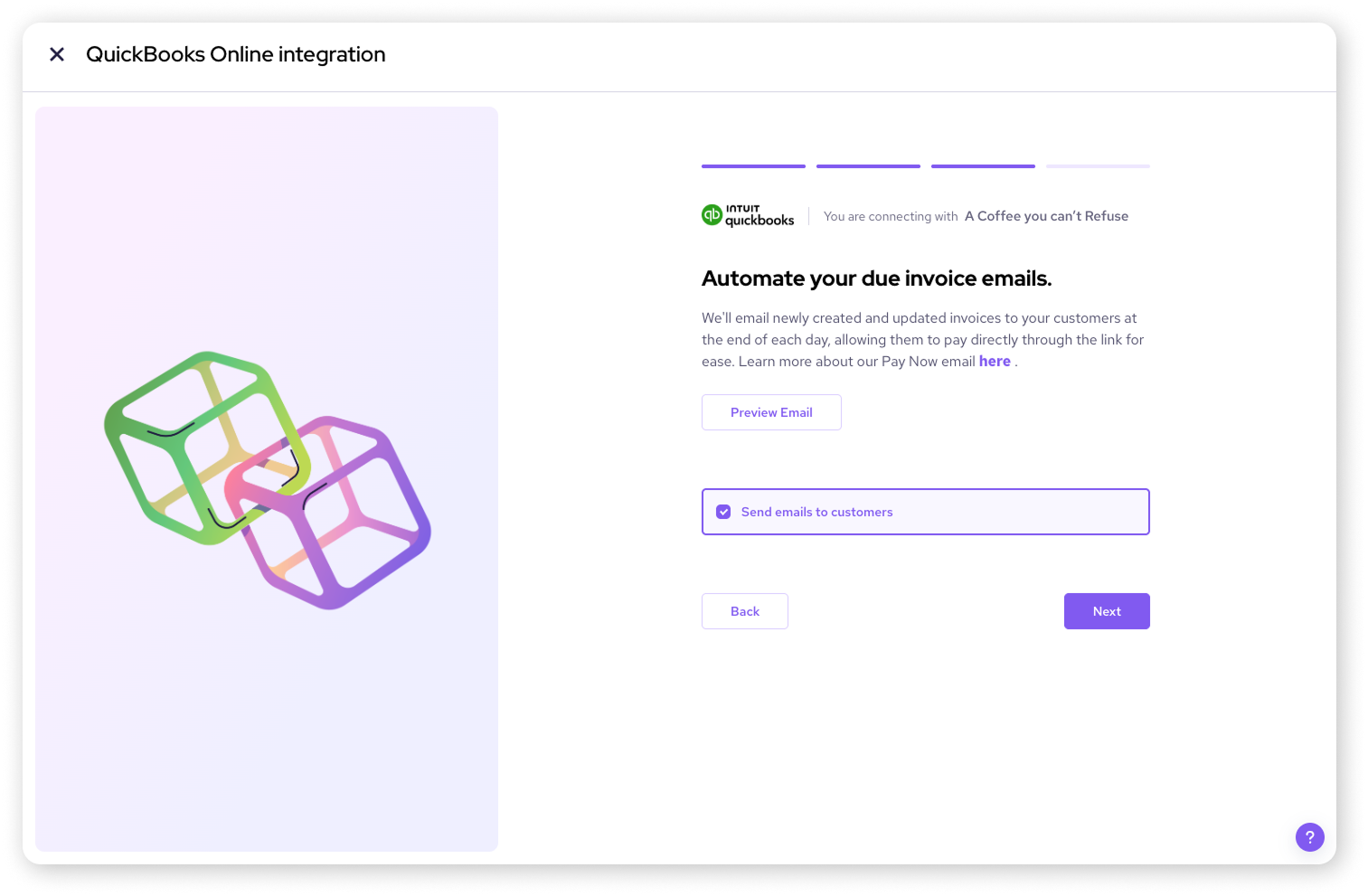Select the final unfilled progress step bar

coord(1098,166)
